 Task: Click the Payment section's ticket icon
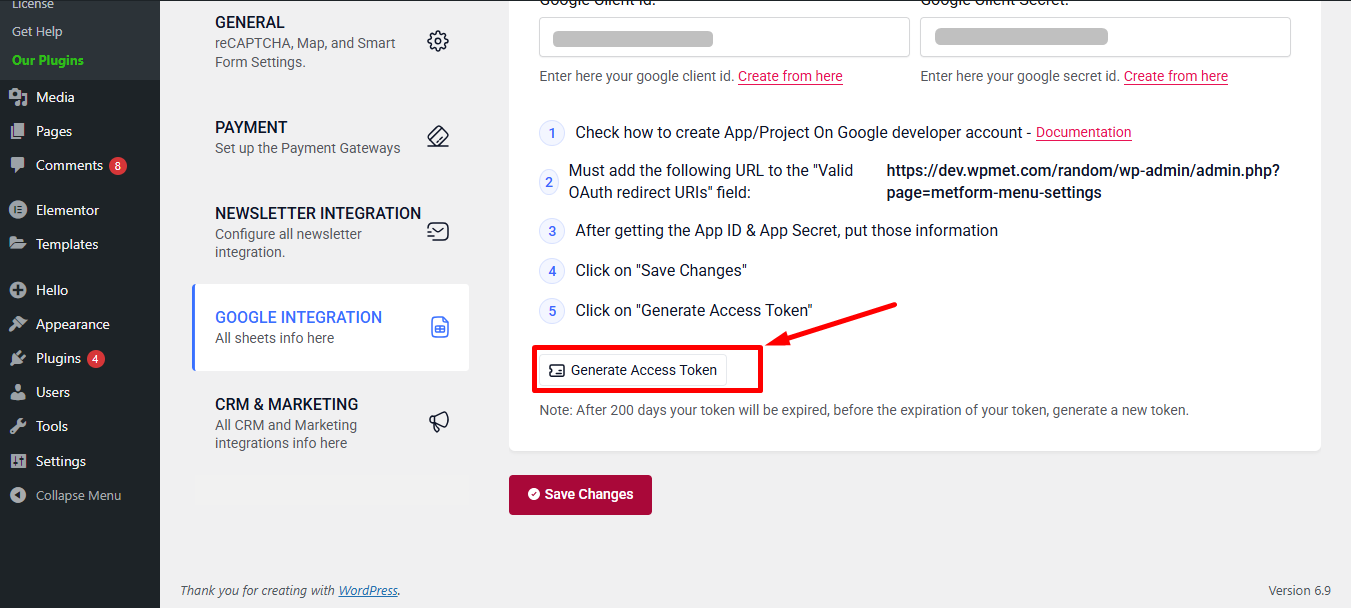click(437, 136)
